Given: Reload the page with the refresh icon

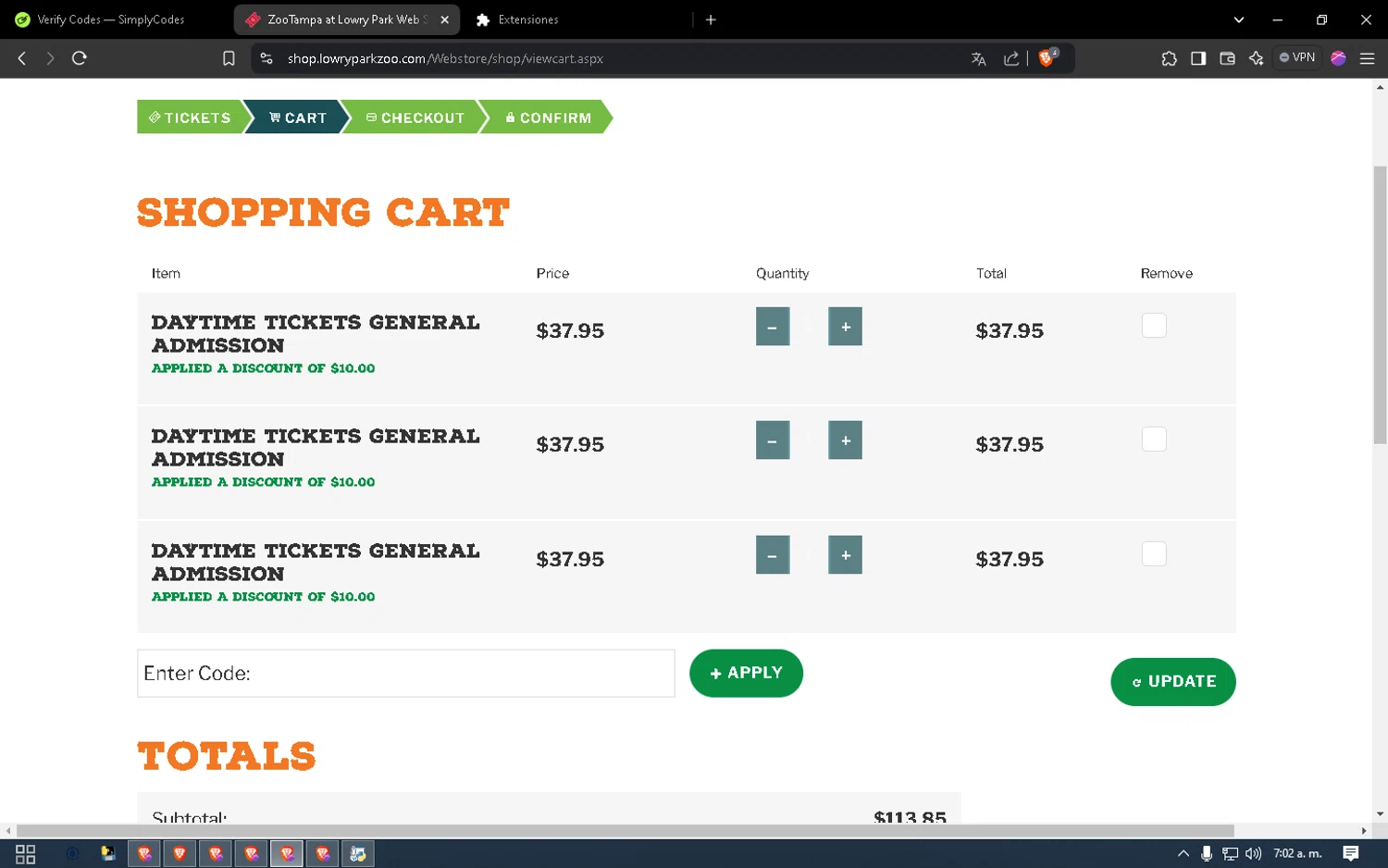Looking at the screenshot, I should [x=80, y=58].
